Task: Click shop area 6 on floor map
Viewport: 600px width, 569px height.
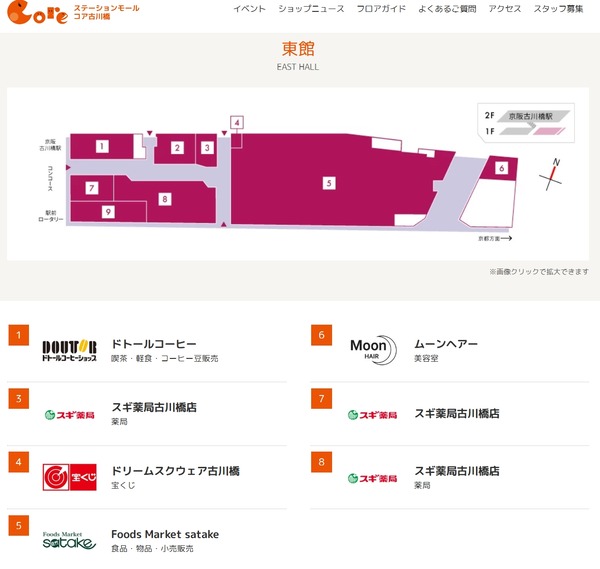Action: tap(501, 168)
